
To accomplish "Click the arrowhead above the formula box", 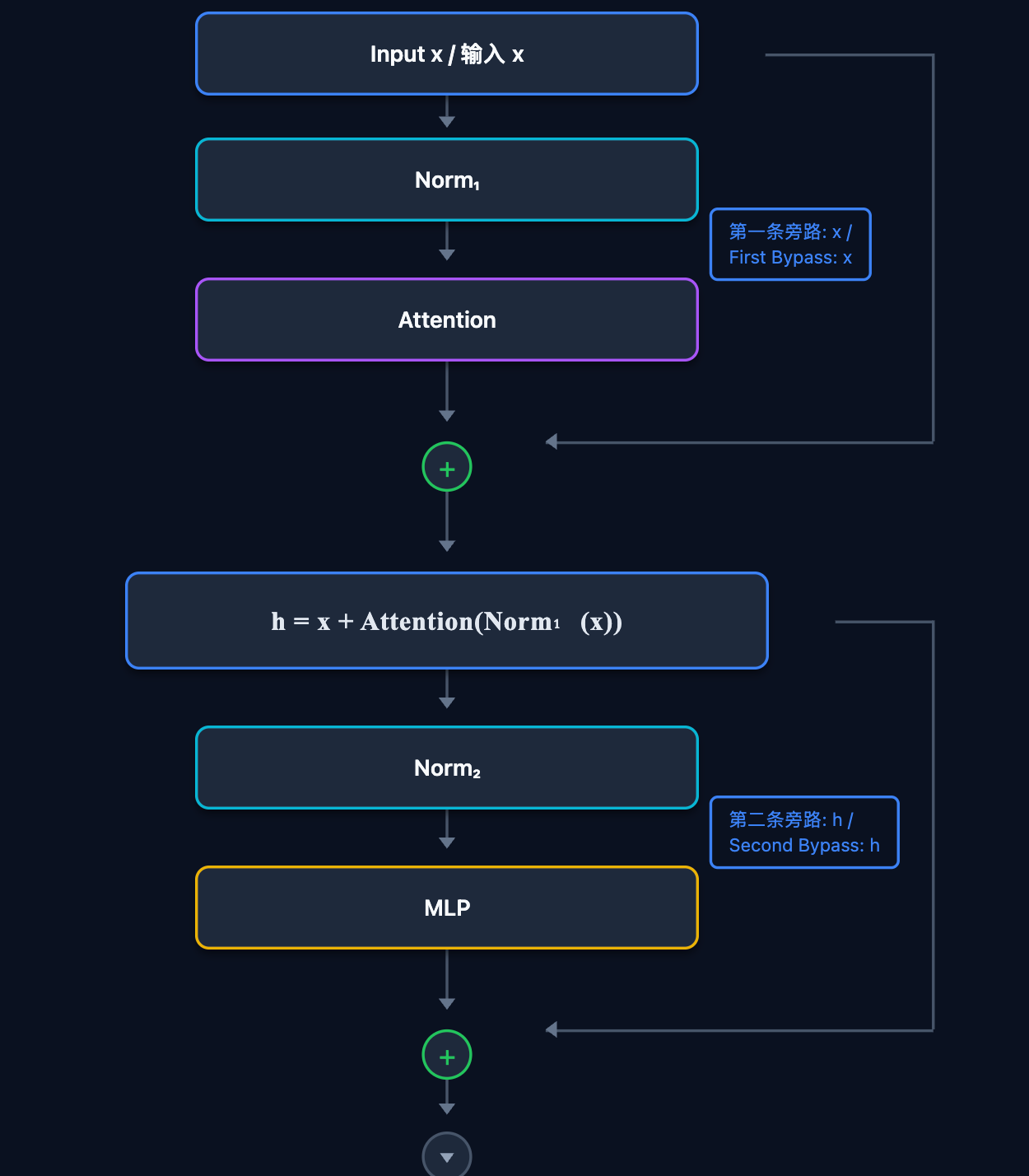I will click(x=447, y=546).
